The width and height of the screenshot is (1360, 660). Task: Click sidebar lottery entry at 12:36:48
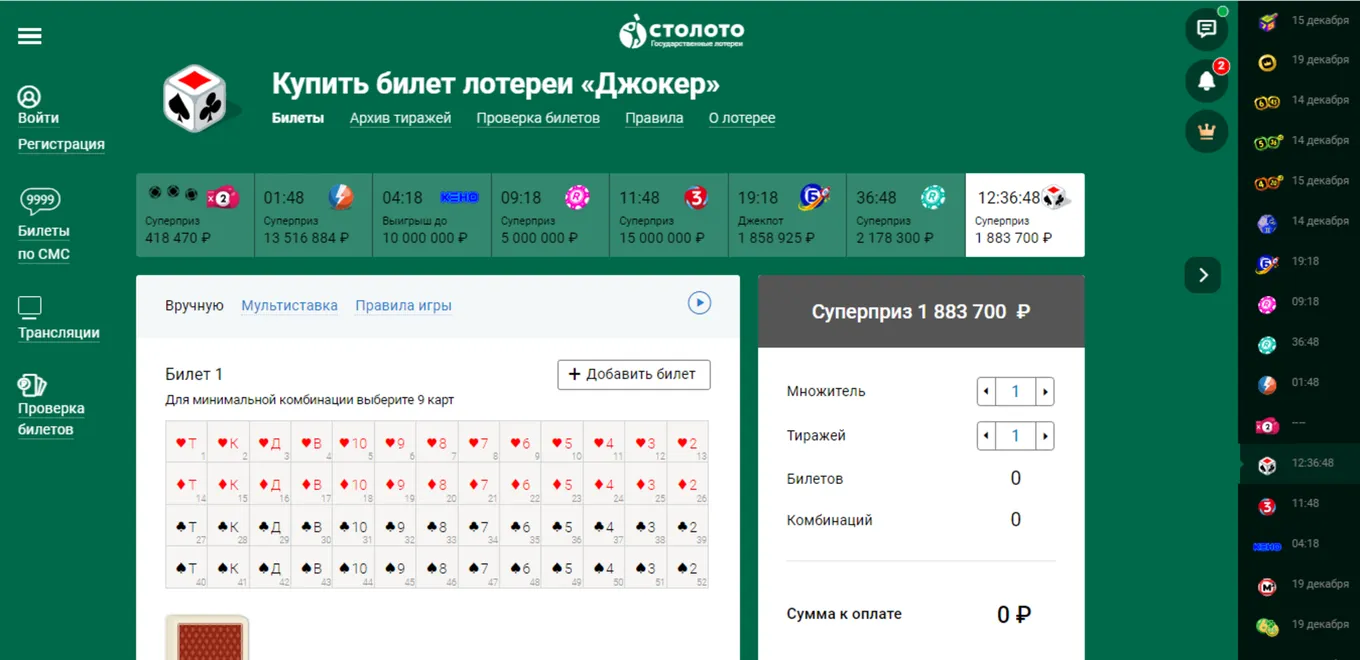(x=1299, y=464)
